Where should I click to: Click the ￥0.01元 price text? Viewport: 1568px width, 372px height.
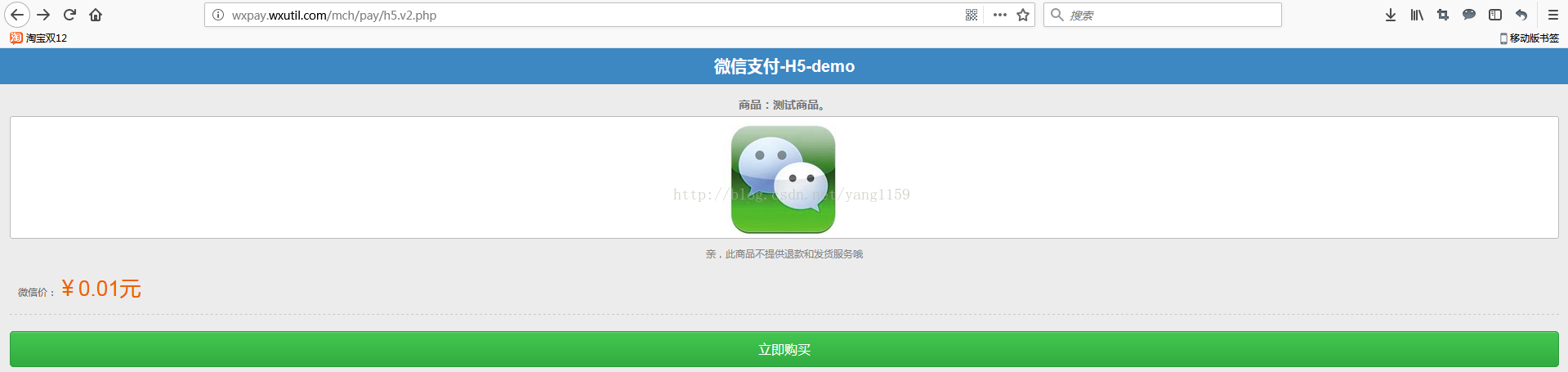pos(101,289)
